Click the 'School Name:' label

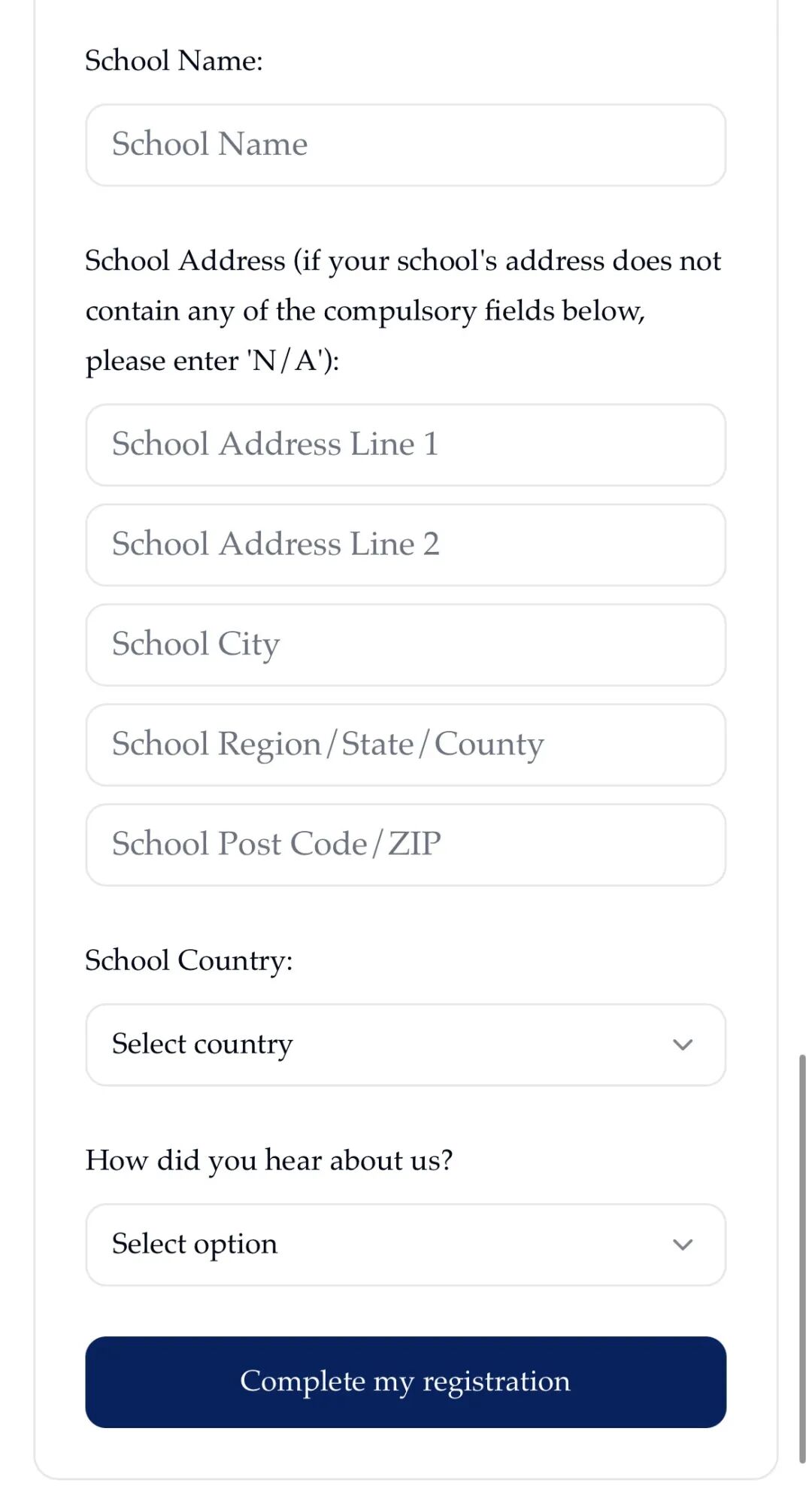(174, 61)
